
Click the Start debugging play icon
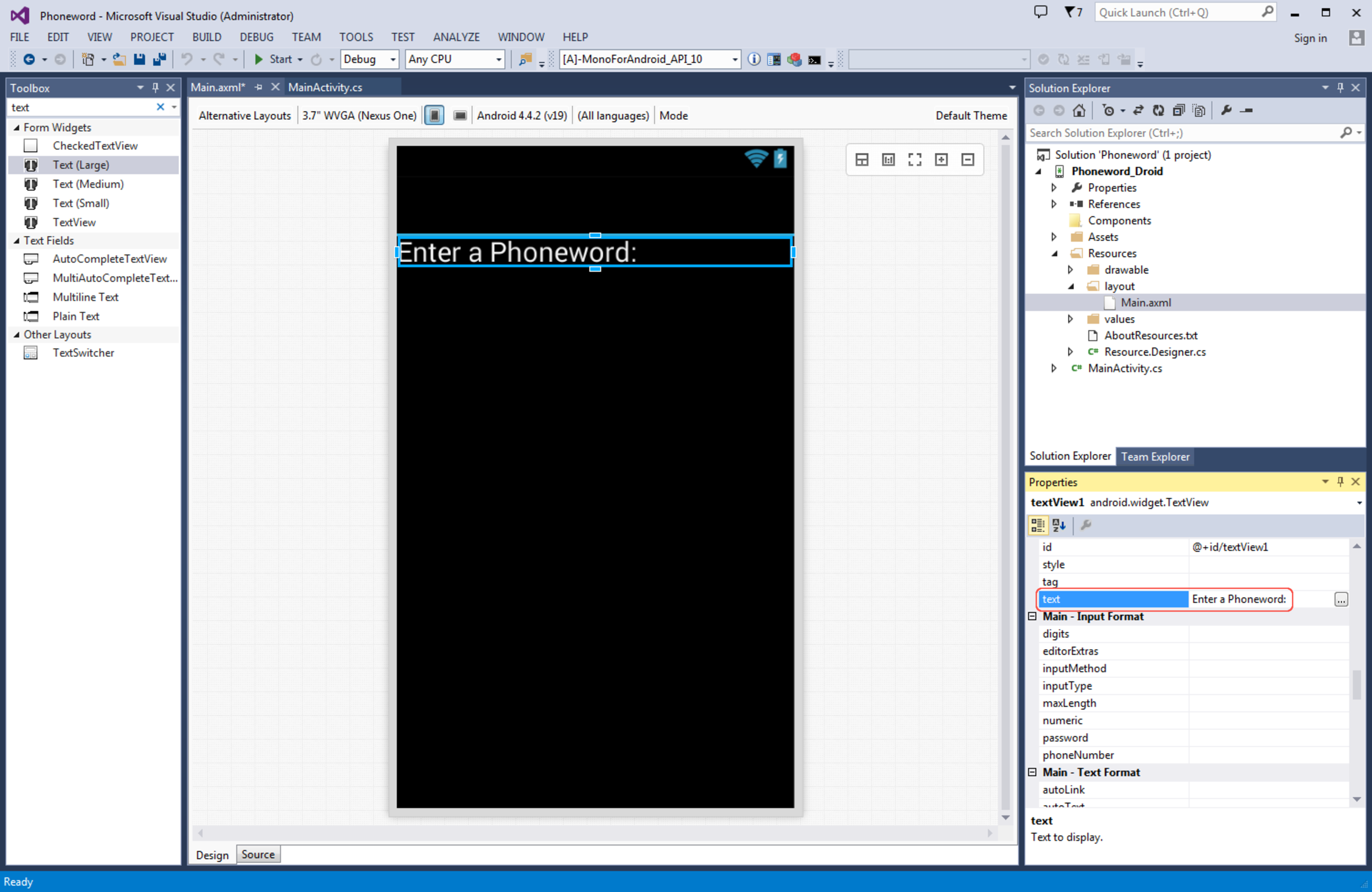point(259,59)
